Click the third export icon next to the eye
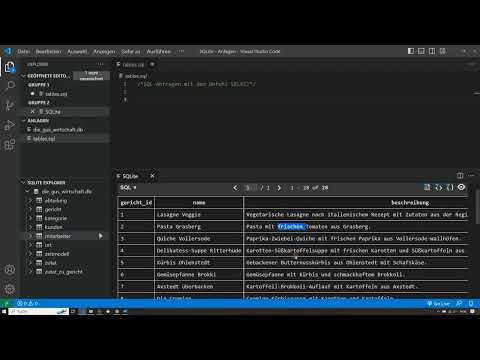The height and width of the screenshot is (360, 480). pyautogui.click(x=450, y=187)
